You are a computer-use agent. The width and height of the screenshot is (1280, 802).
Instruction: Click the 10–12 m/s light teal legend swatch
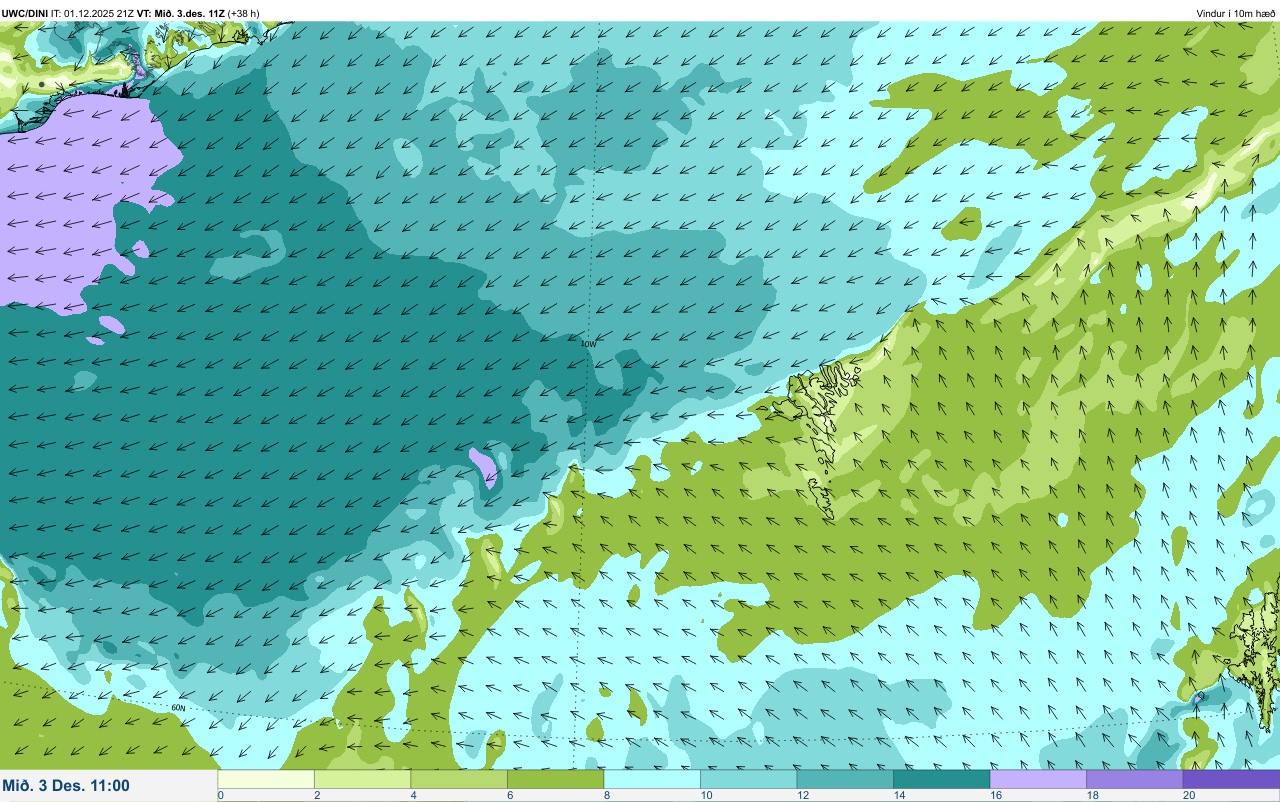click(x=748, y=779)
